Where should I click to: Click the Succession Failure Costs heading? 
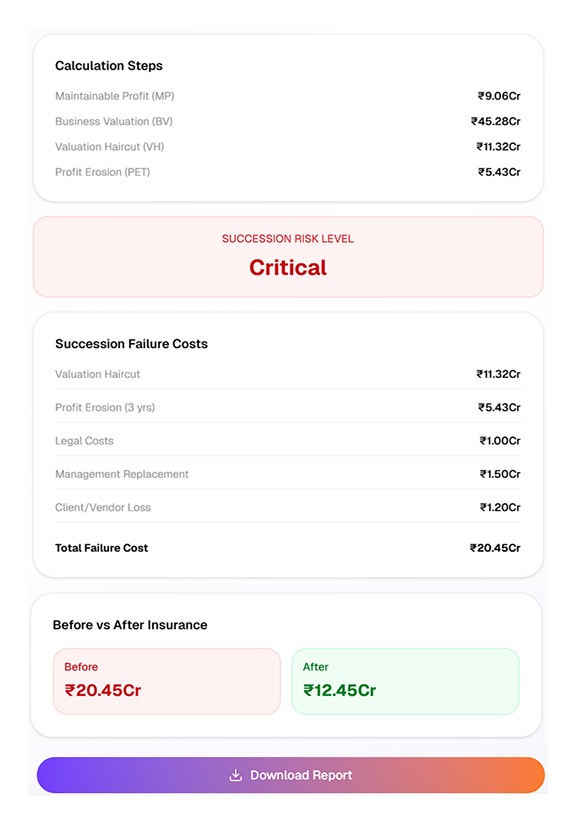131,344
